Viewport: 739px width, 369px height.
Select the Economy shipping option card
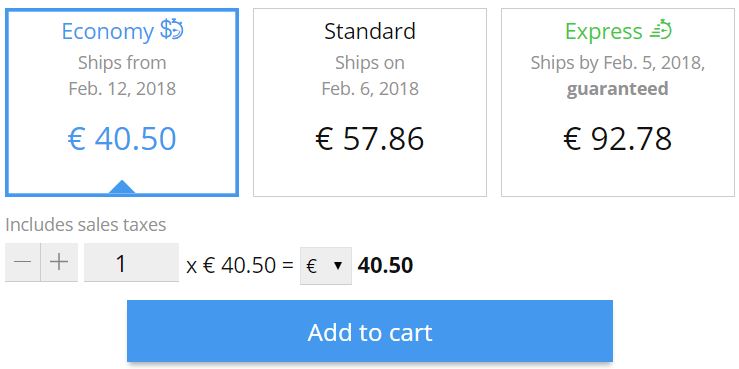[122, 102]
